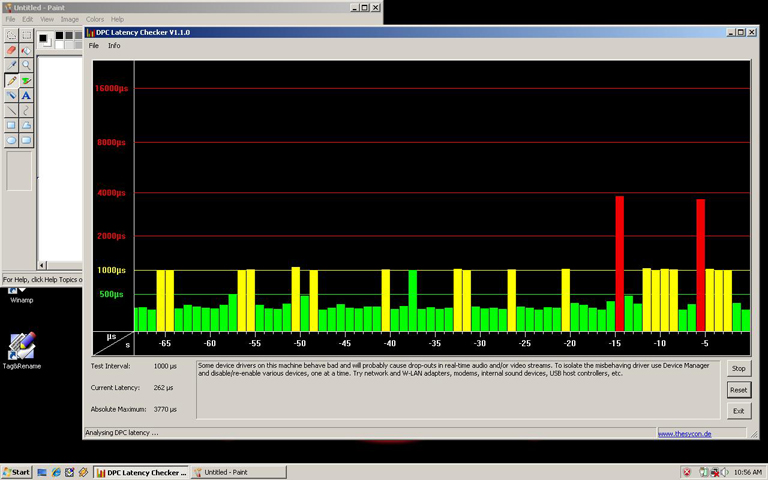Activate the Magnifier tool in Paint
The image size is (768, 480).
pyautogui.click(x=26, y=65)
